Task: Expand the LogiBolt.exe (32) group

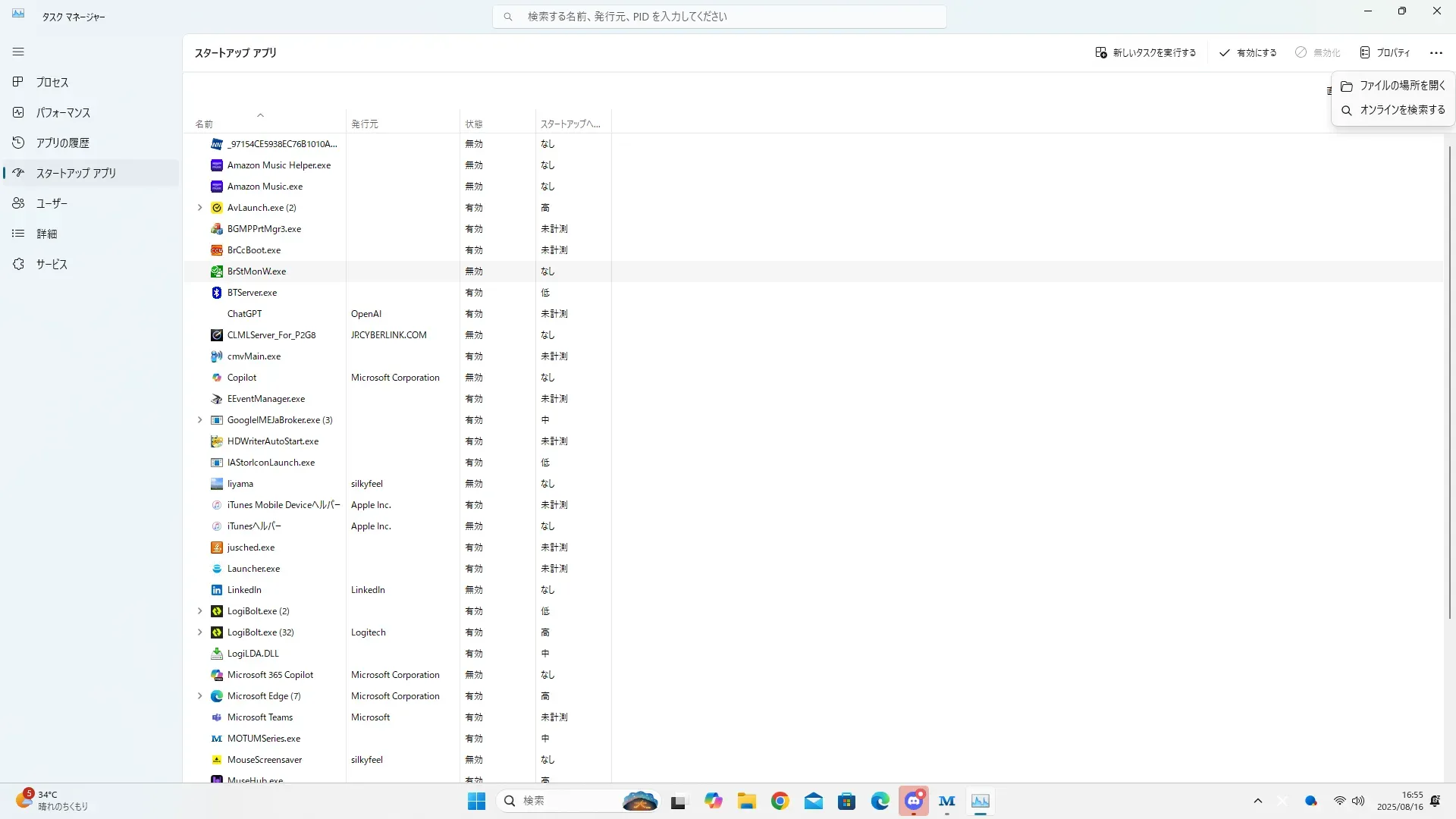Action: (200, 632)
